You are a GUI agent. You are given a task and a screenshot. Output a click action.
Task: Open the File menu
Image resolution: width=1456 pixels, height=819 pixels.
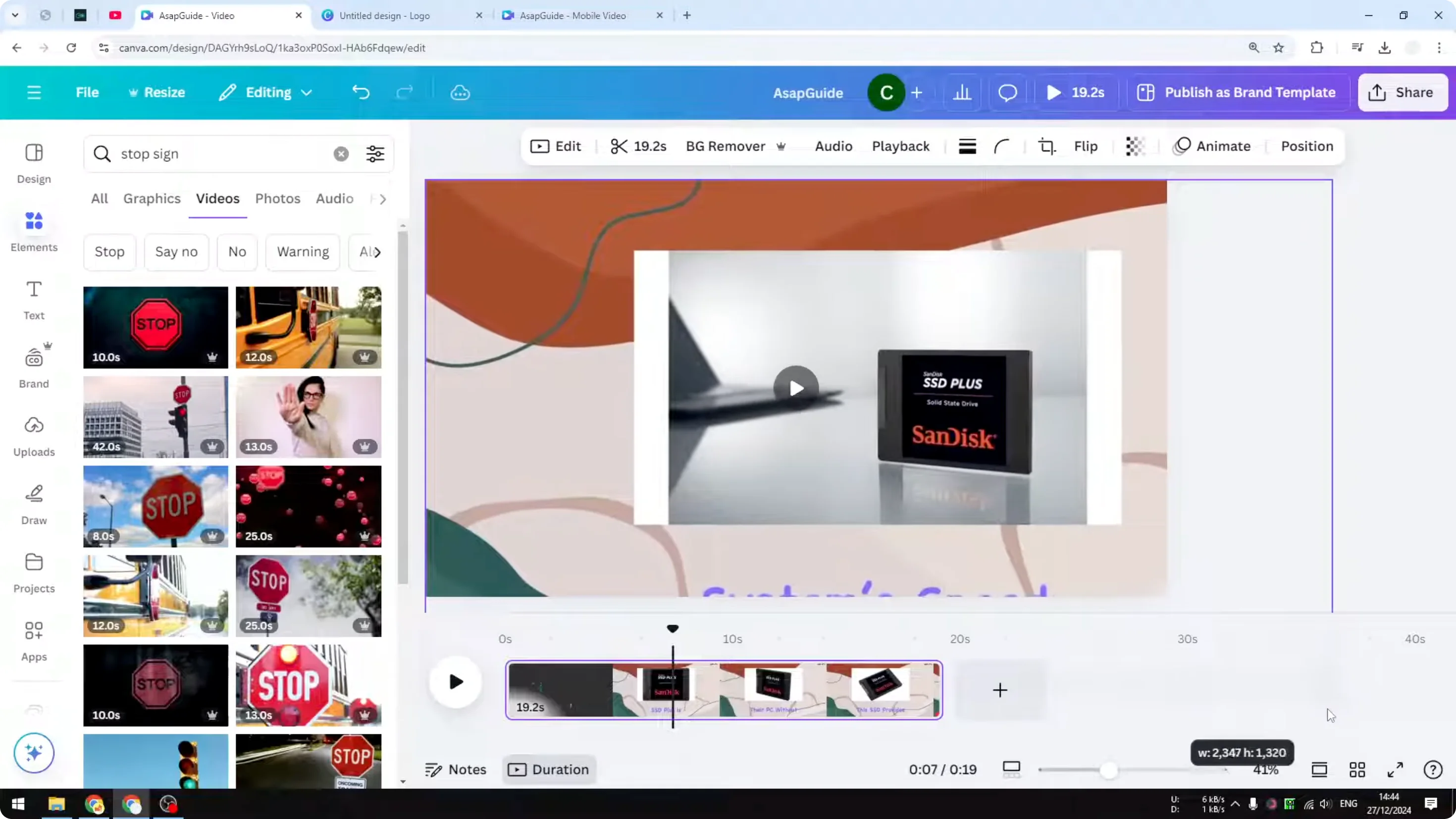[87, 92]
